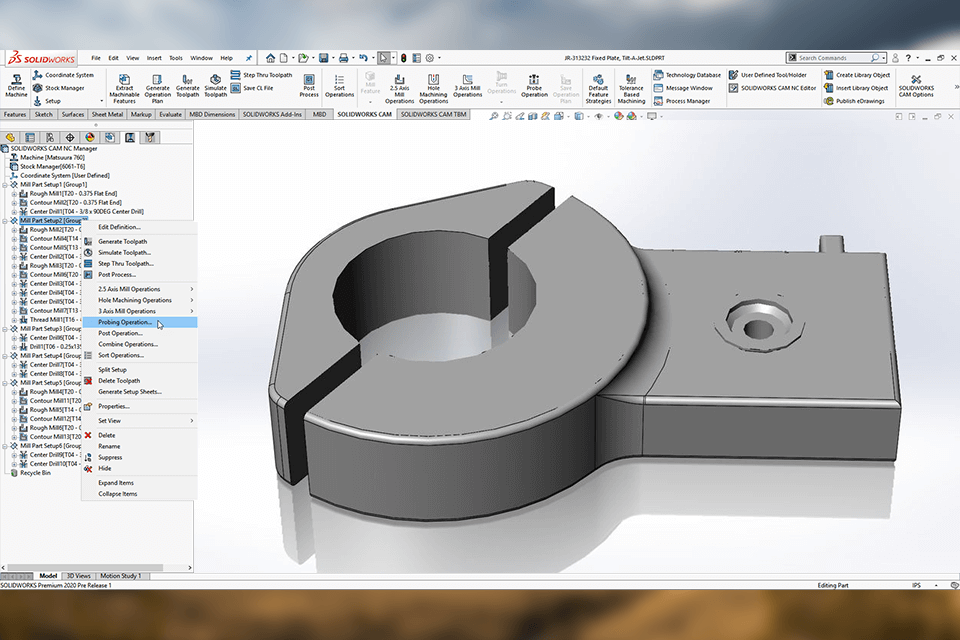Image resolution: width=960 pixels, height=640 pixels.
Task: Collapse the Mill Part Setup1 tree node
Action: 5,185
